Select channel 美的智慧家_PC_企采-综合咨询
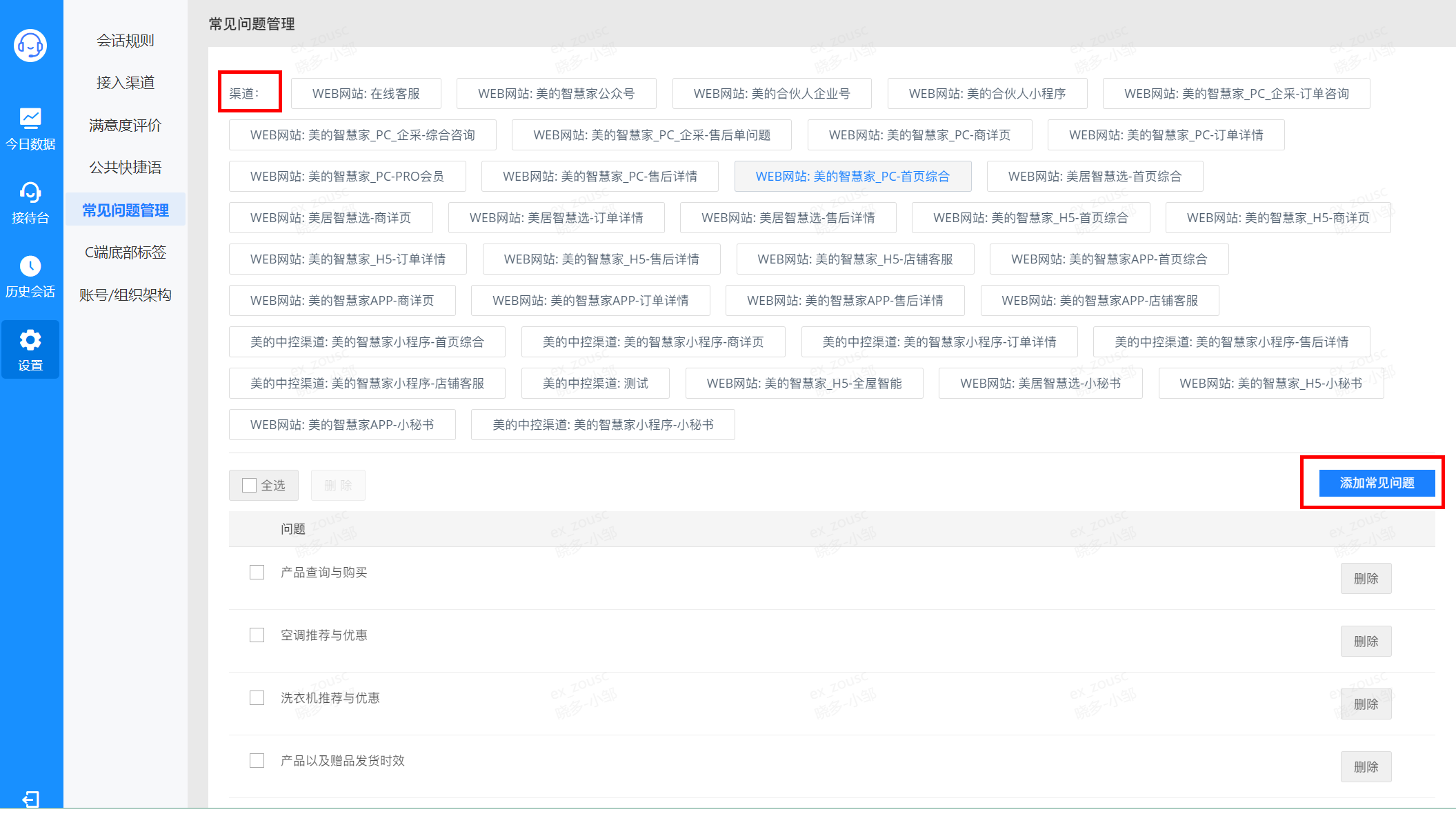 pos(363,135)
